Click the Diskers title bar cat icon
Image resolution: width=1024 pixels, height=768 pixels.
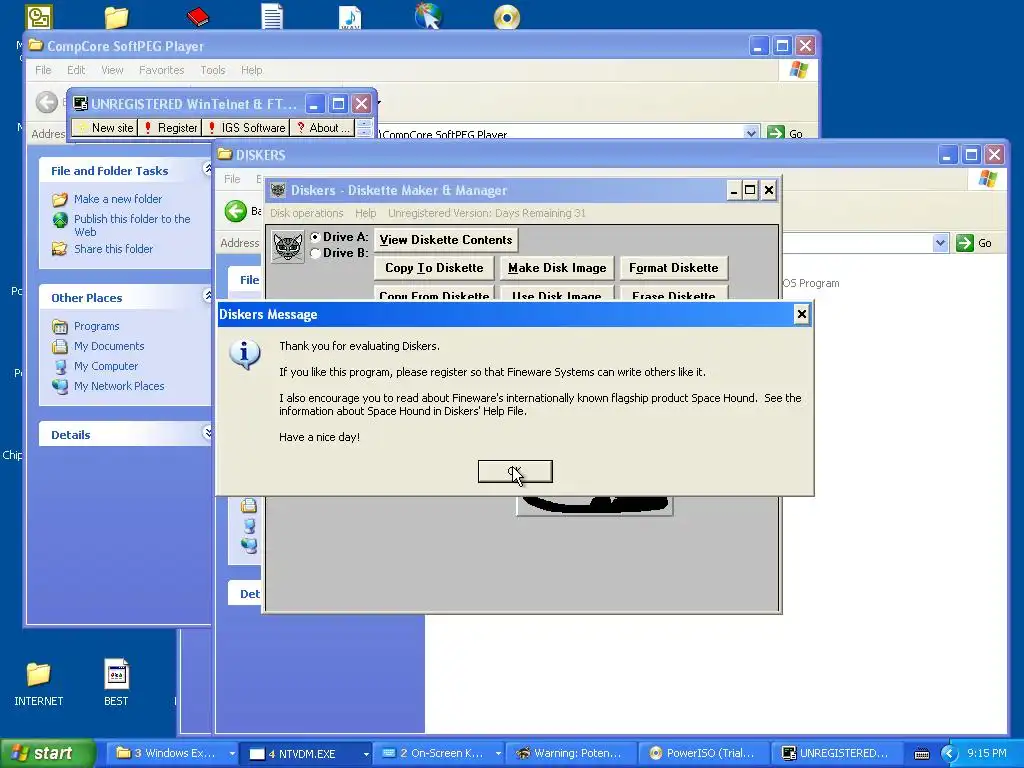click(x=278, y=190)
